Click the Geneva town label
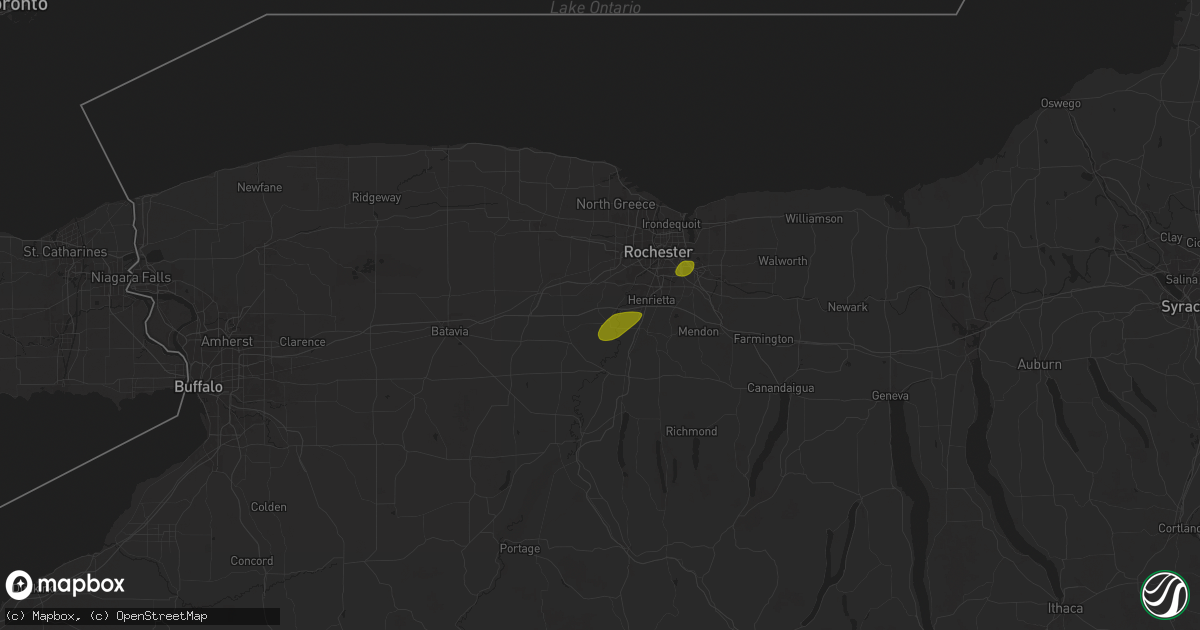The width and height of the screenshot is (1200, 630). click(x=890, y=396)
